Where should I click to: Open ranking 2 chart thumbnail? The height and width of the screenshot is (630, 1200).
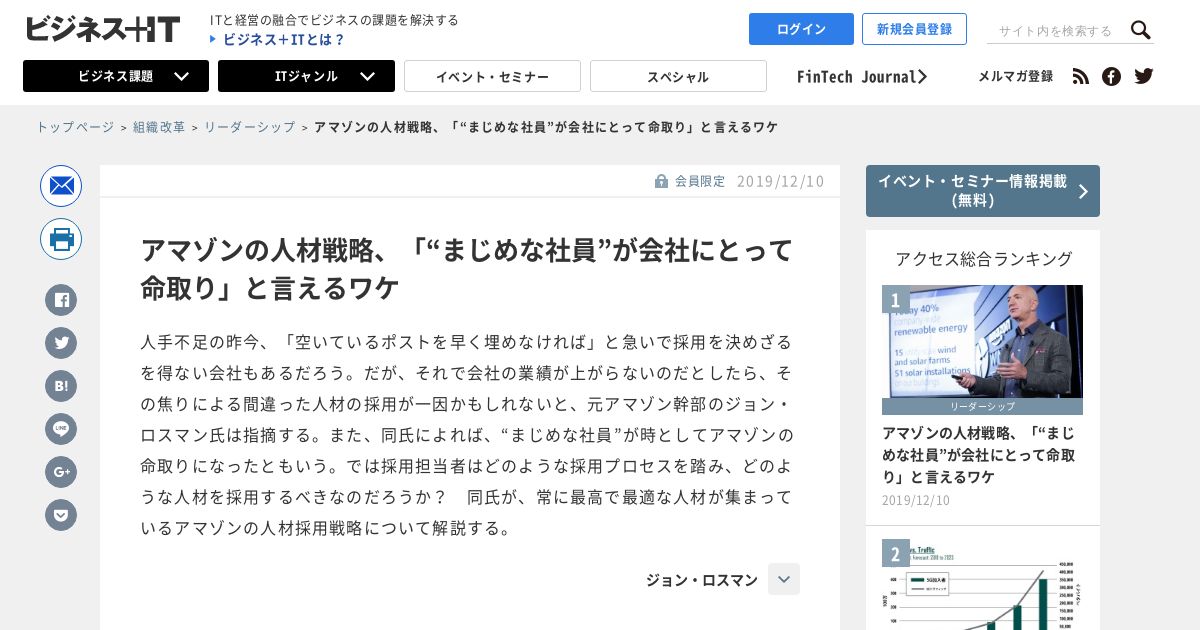pyautogui.click(x=982, y=585)
